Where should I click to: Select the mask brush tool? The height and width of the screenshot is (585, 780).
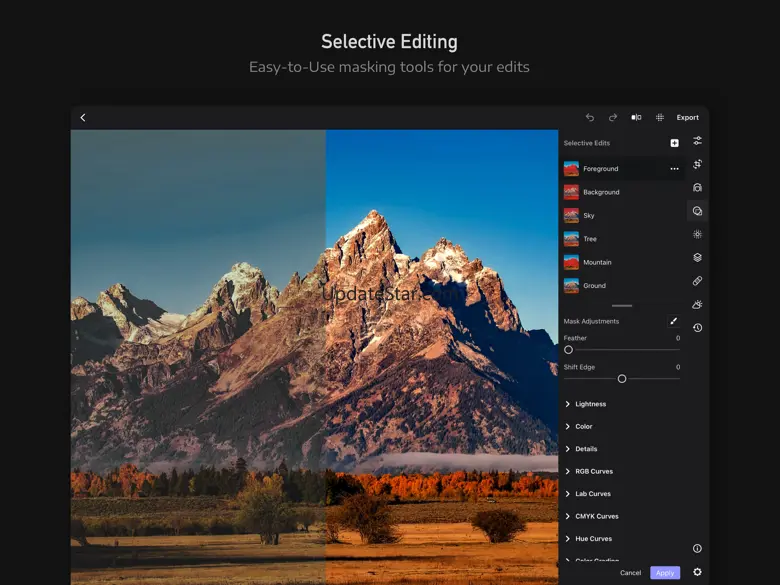[673, 322]
